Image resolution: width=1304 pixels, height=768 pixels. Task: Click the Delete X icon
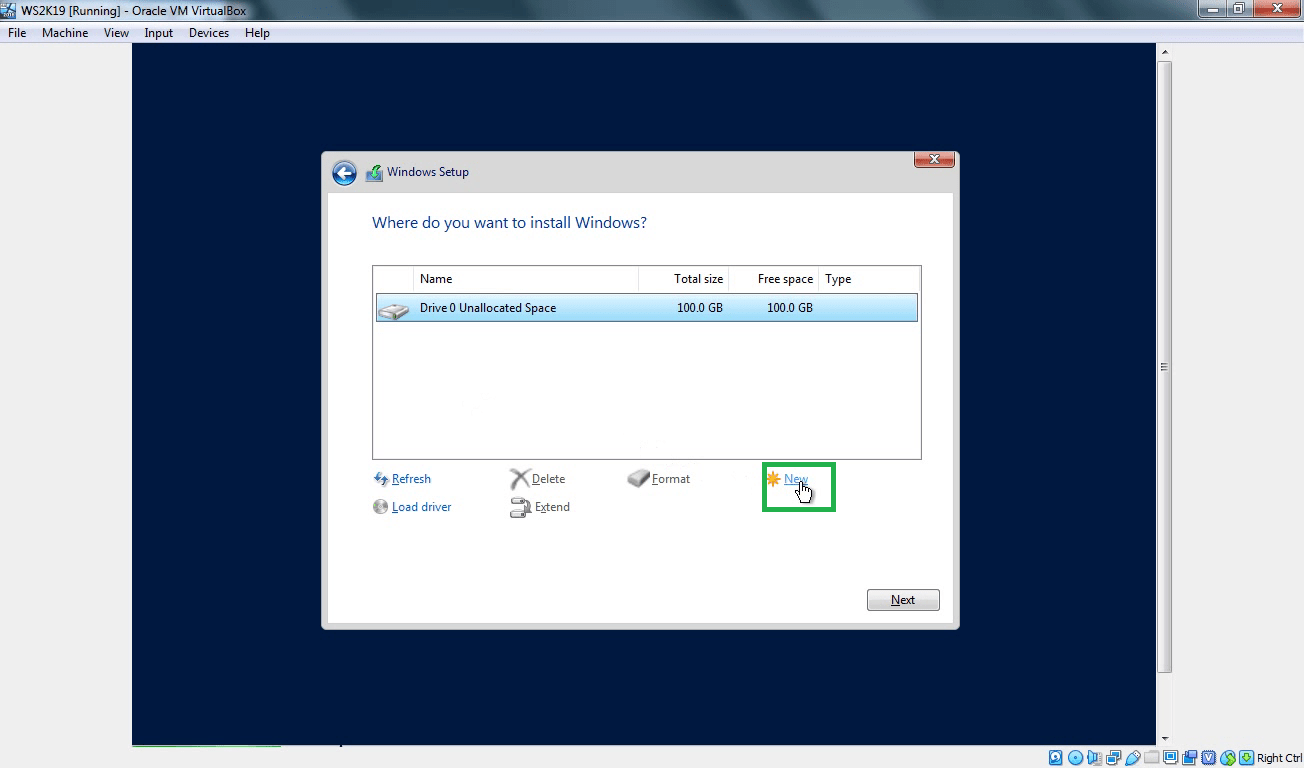519,479
